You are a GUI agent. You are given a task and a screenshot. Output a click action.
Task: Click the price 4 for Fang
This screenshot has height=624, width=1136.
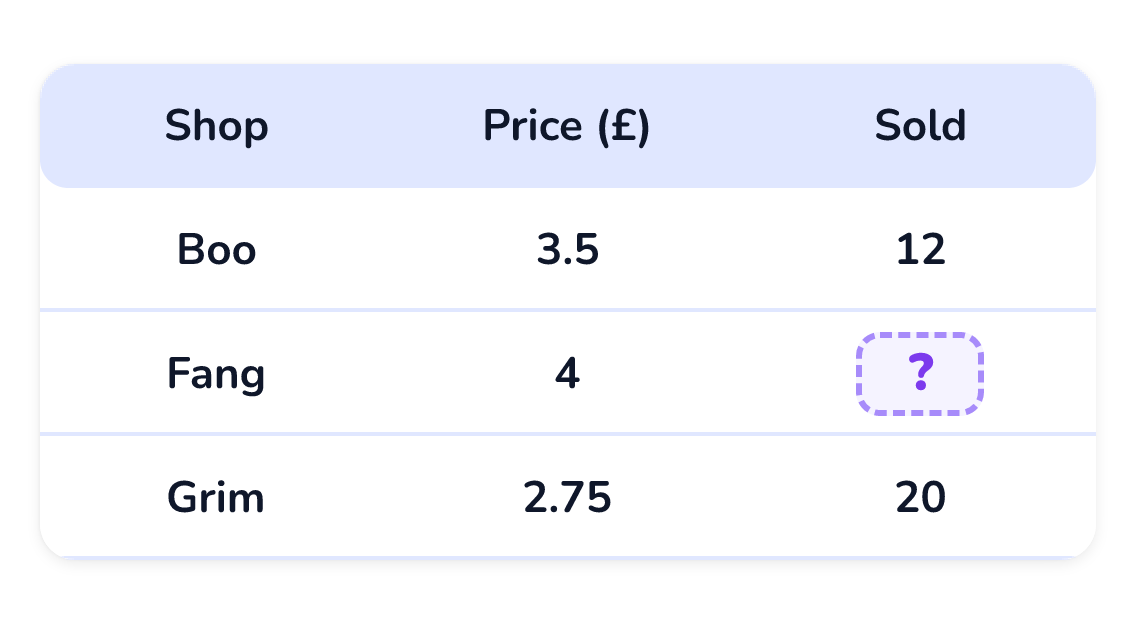tap(567, 374)
